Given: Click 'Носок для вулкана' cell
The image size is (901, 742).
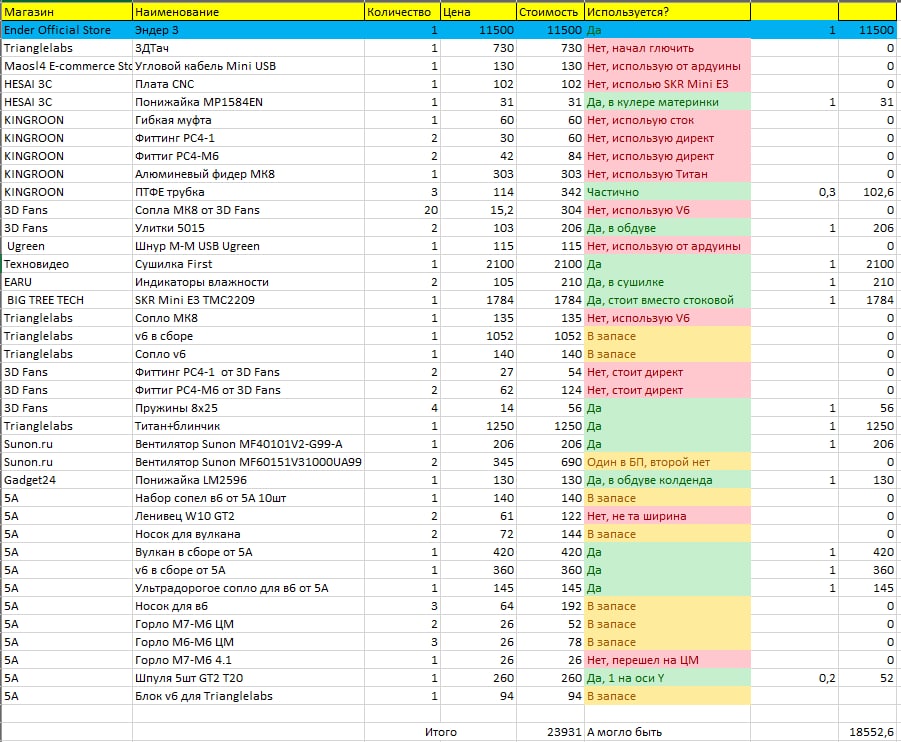Looking at the screenshot, I should tap(248, 534).
